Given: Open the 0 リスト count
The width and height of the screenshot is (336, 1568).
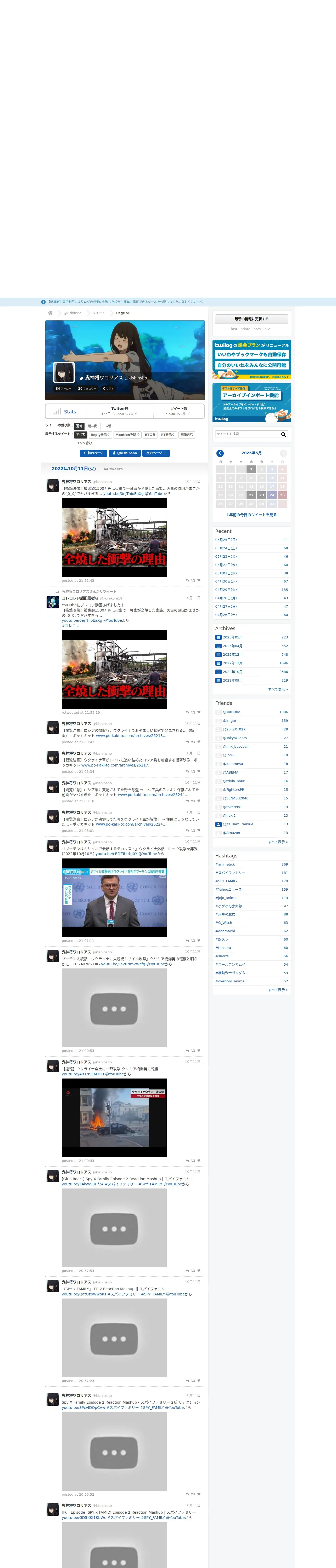Looking at the screenshot, I should (109, 388).
